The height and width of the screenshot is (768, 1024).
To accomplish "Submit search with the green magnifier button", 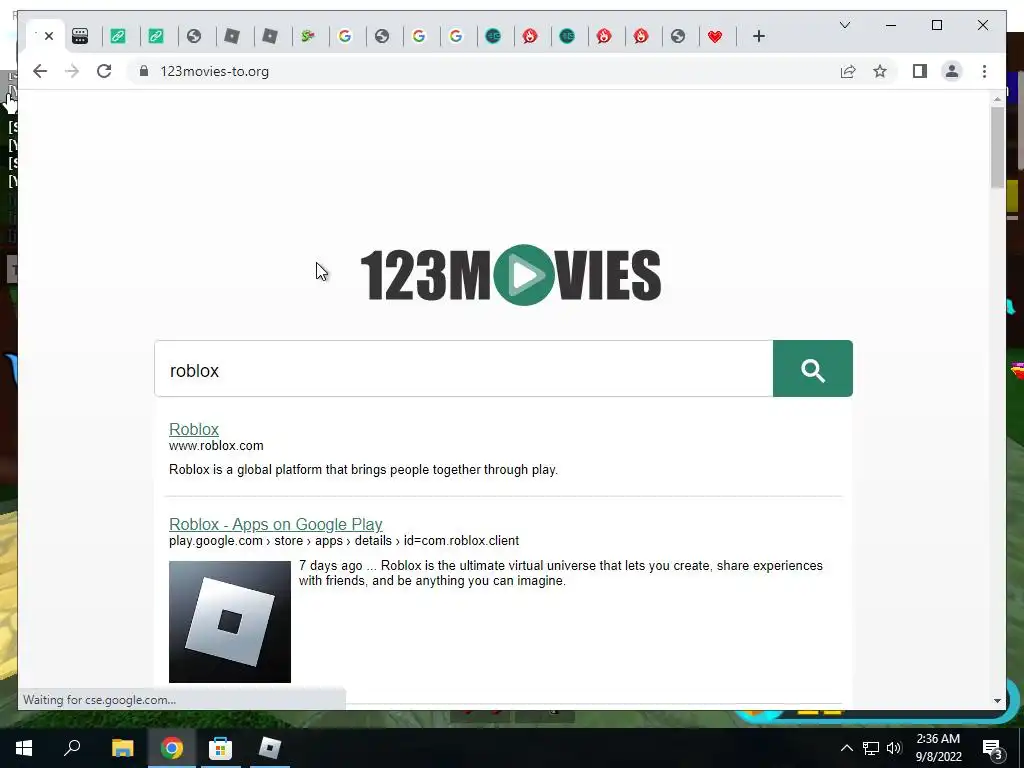I will (812, 368).
